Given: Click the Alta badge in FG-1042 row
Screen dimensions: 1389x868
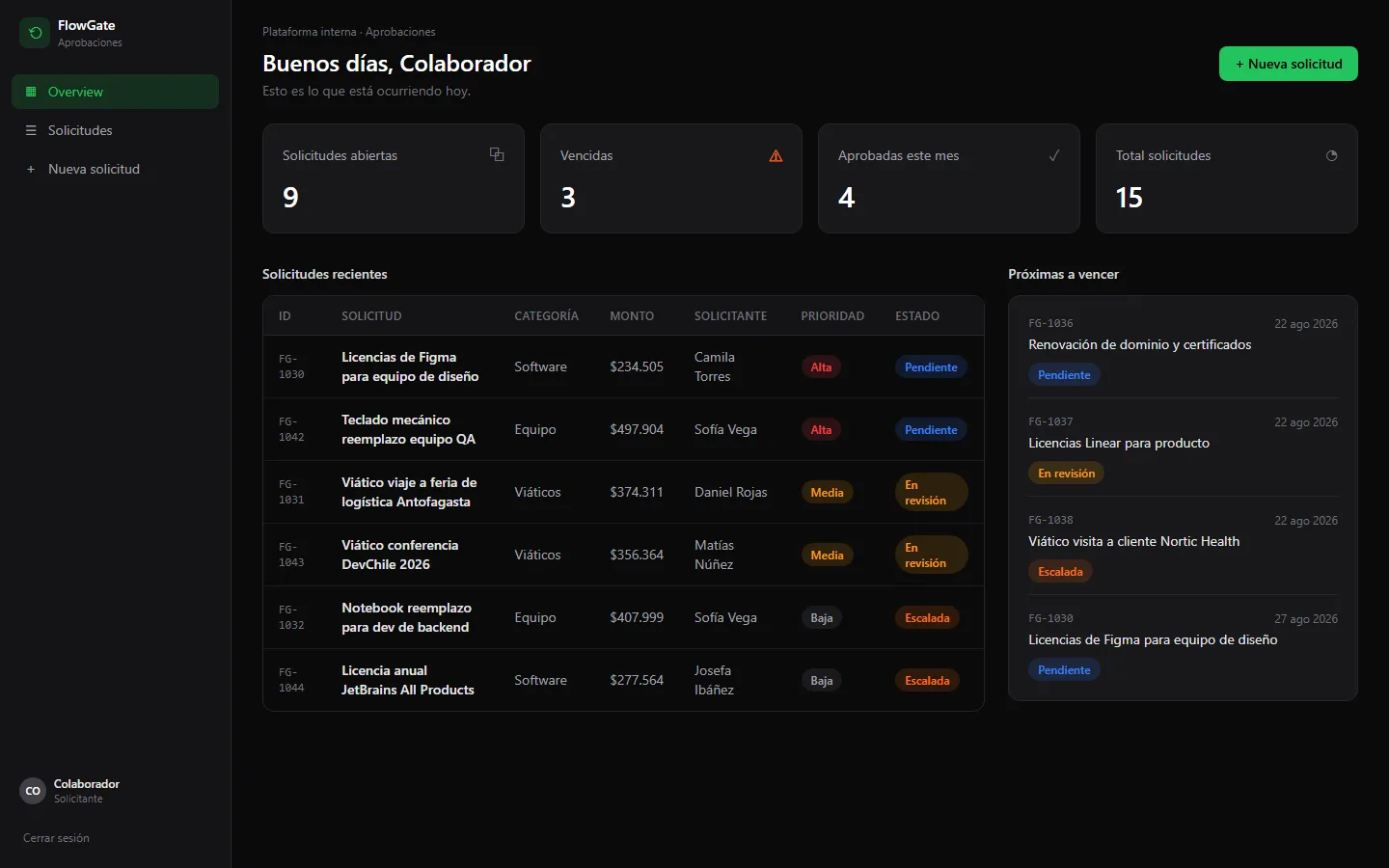Looking at the screenshot, I should click(x=821, y=430).
